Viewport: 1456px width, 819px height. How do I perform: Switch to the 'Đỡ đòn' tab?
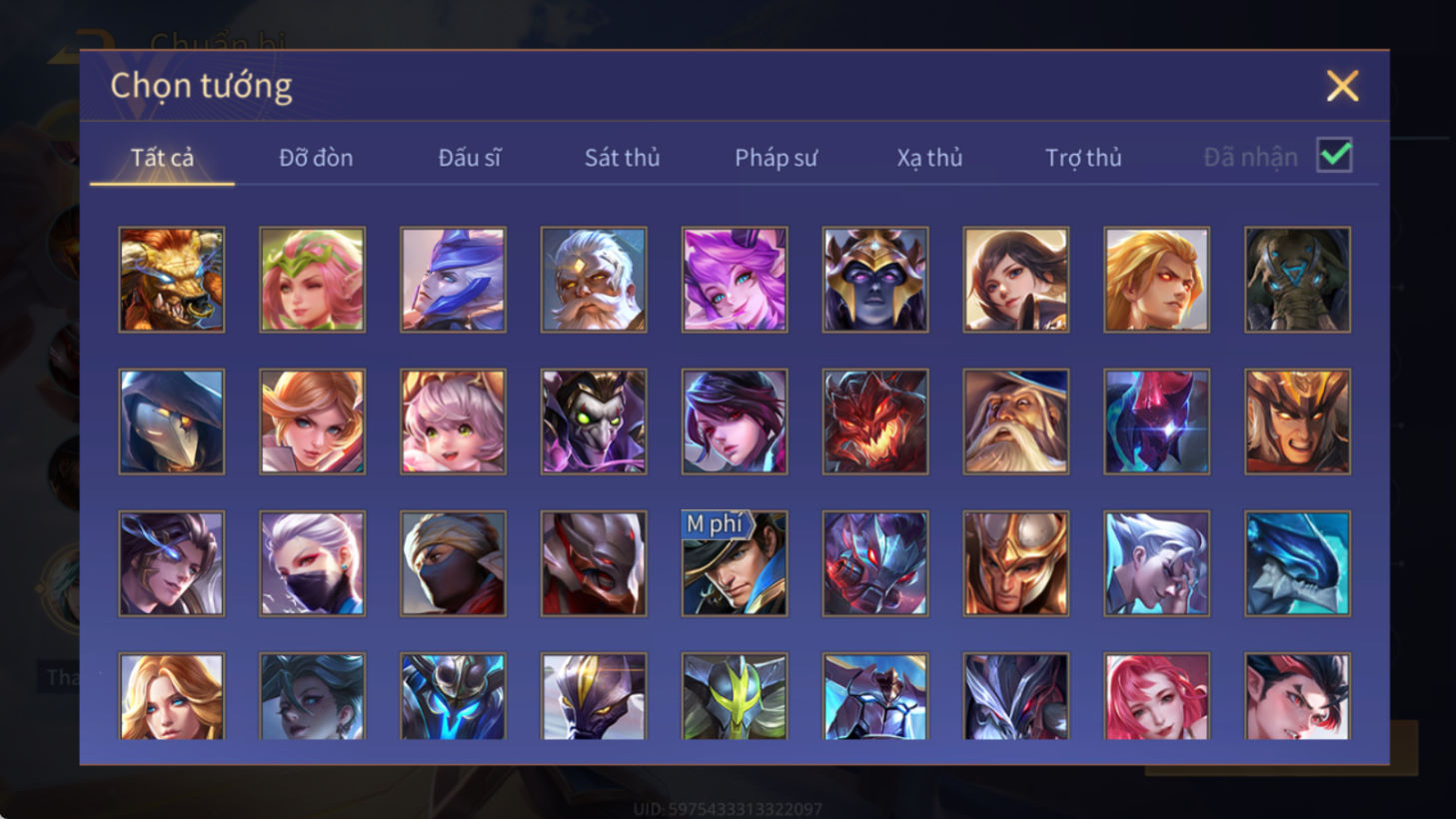pos(316,158)
